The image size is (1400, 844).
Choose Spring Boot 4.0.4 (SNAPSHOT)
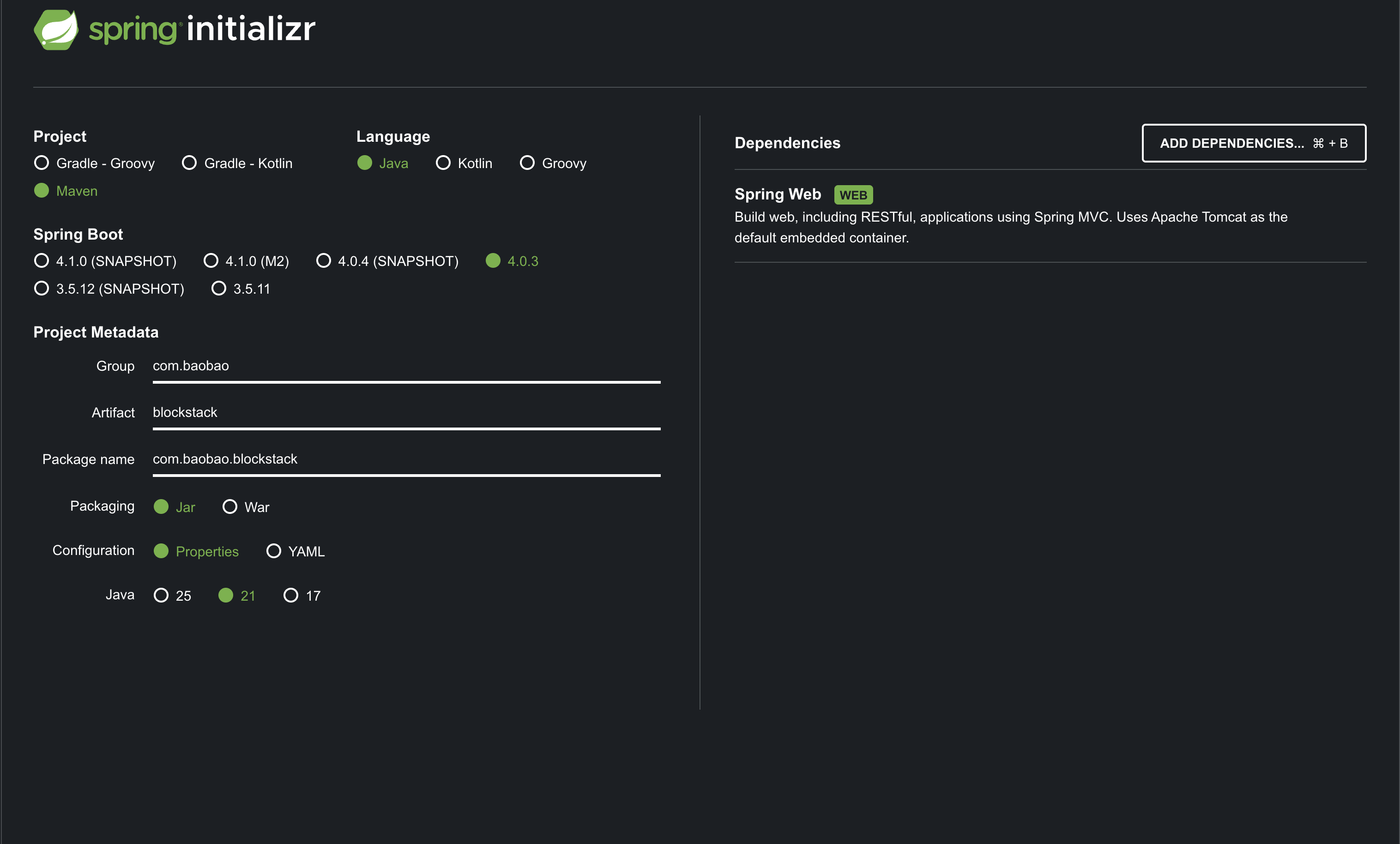[387, 261]
